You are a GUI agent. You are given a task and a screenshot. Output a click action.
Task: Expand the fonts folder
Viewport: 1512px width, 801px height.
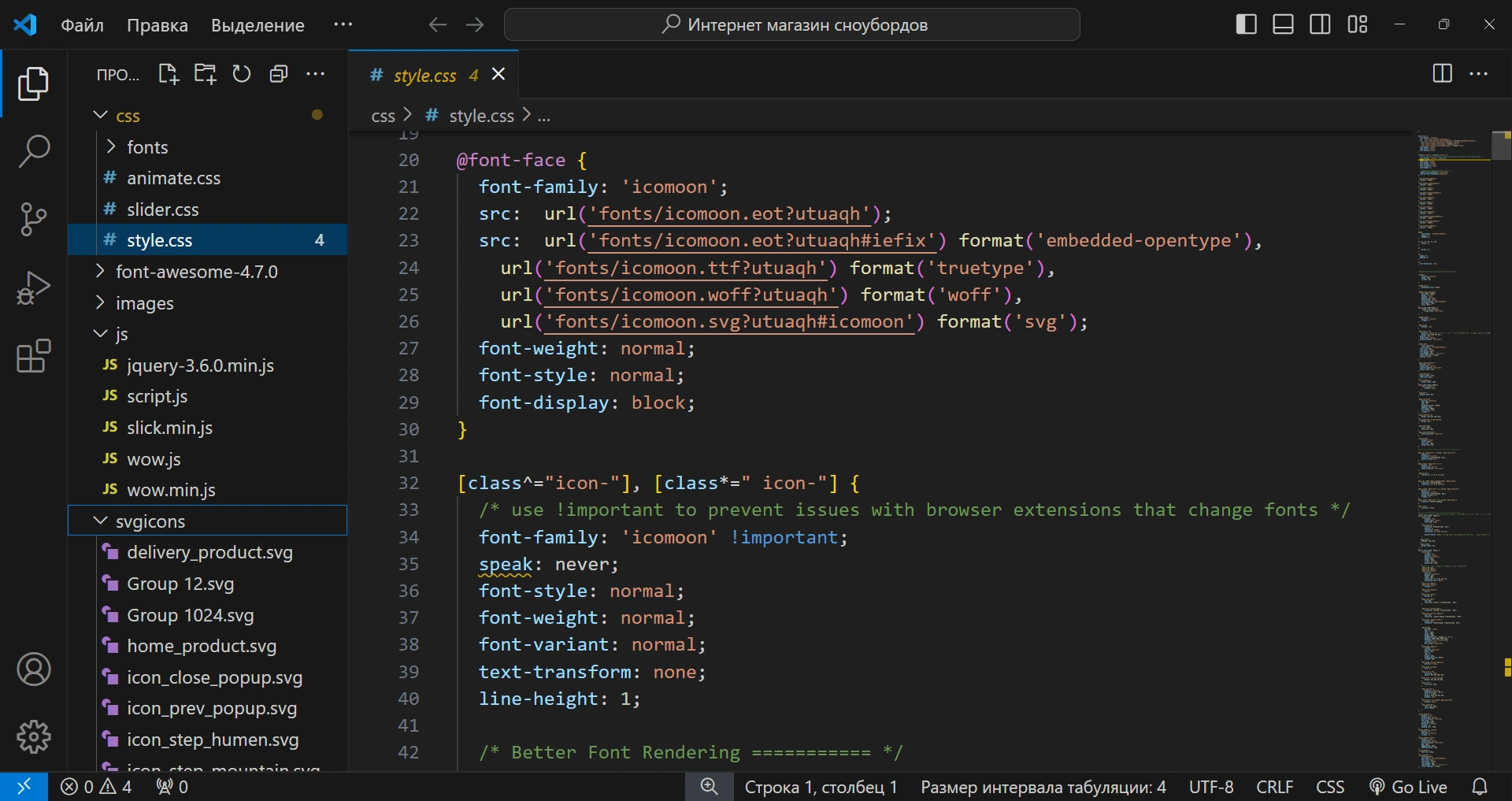147,147
